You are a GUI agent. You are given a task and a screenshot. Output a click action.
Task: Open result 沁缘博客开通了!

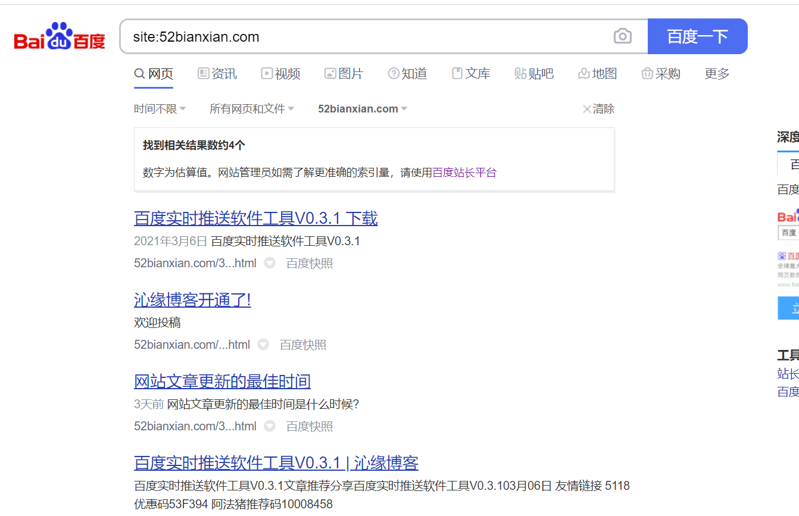192,300
